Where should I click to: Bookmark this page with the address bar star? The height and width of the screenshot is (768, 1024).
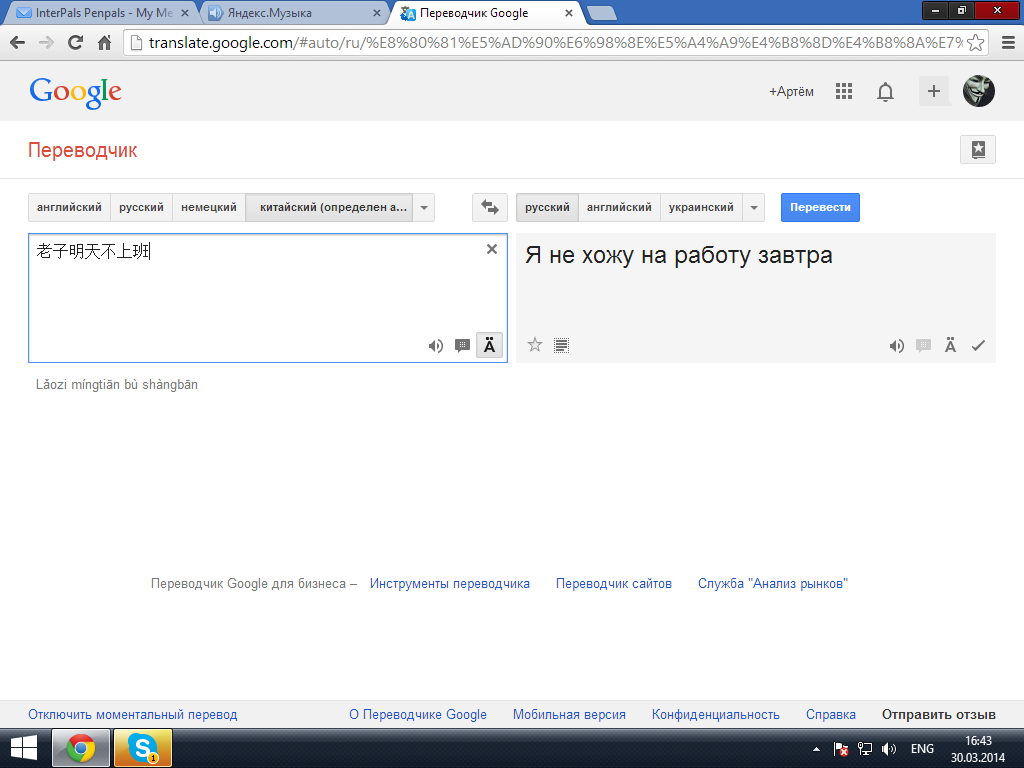(x=975, y=42)
